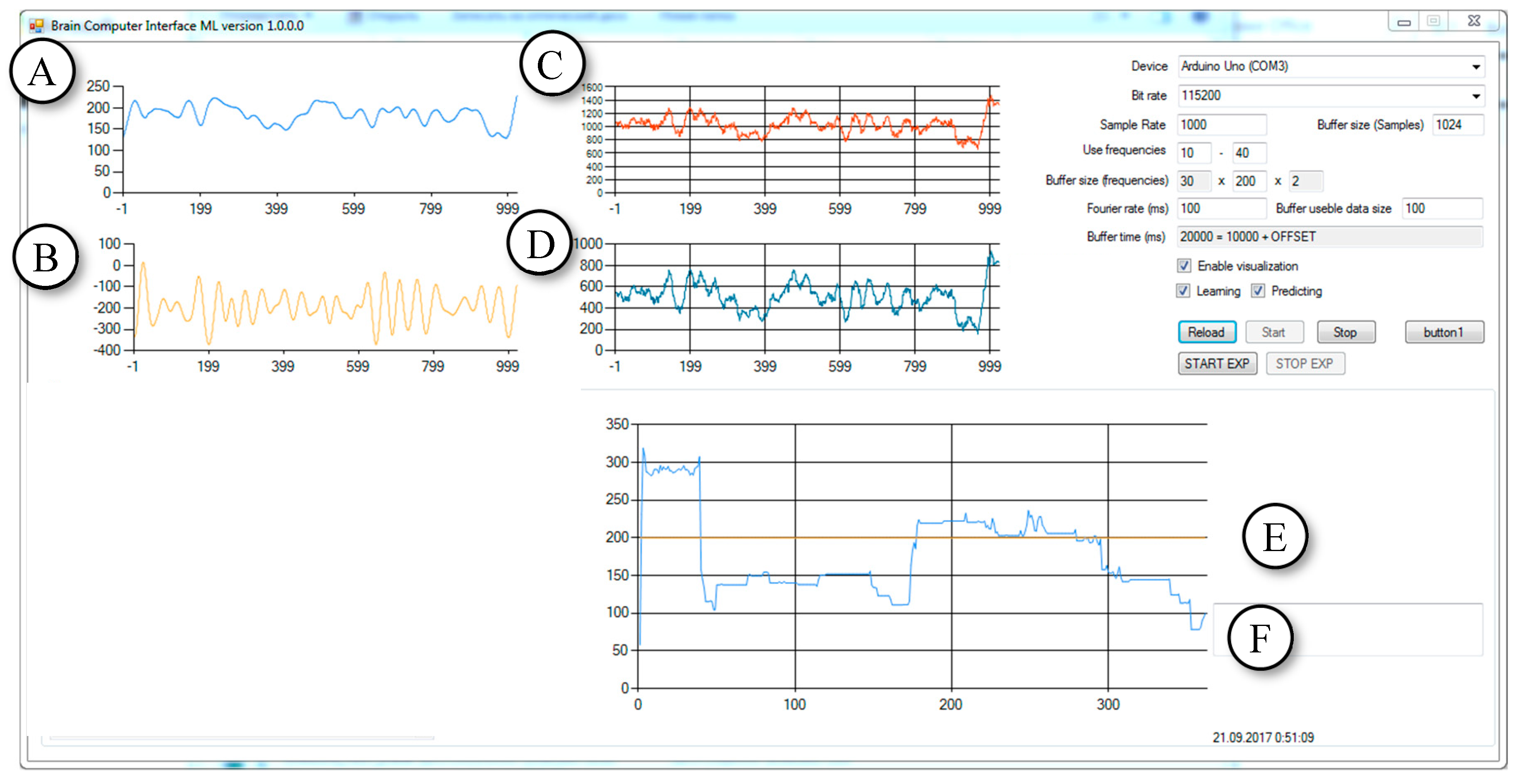1518x784 pixels.
Task: Close the Brain Computer Interface window
Action: (1473, 21)
